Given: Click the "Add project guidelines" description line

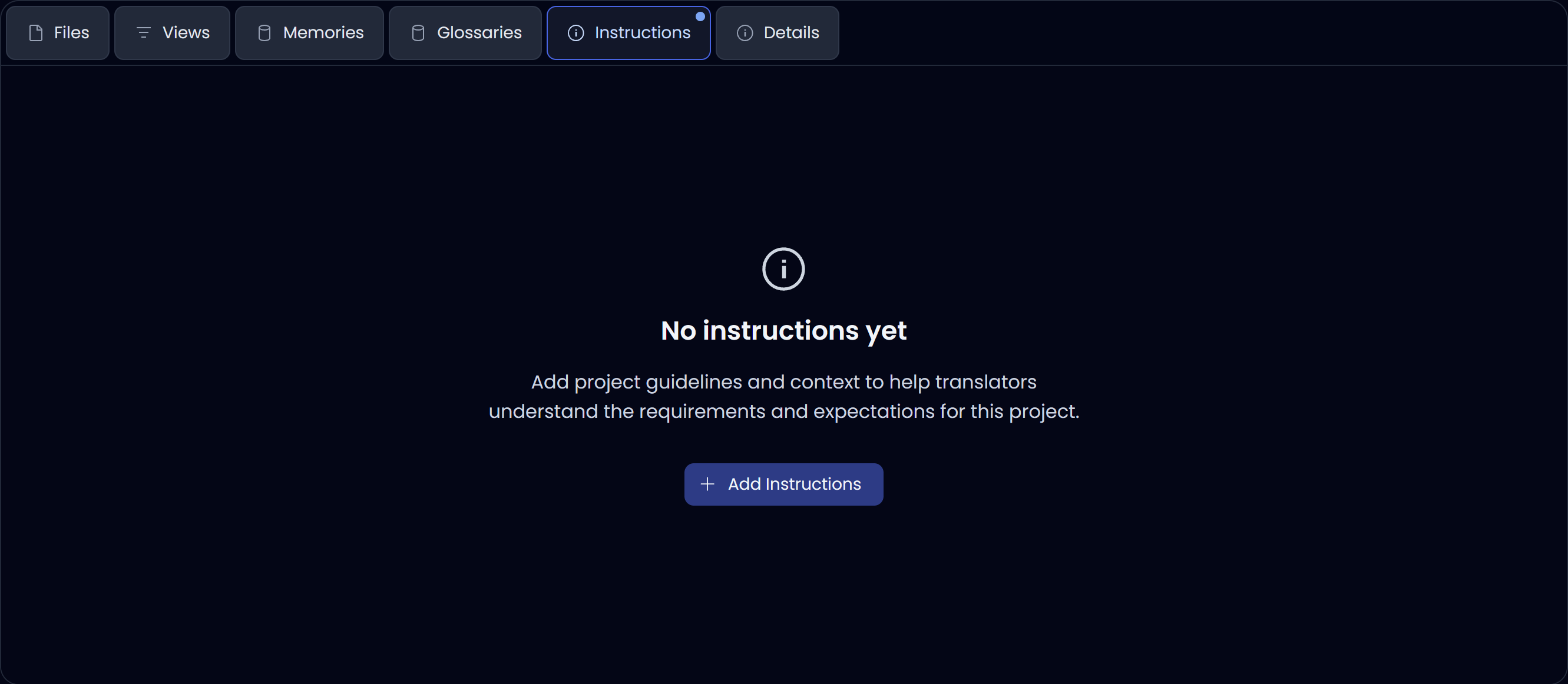Looking at the screenshot, I should click(x=783, y=382).
